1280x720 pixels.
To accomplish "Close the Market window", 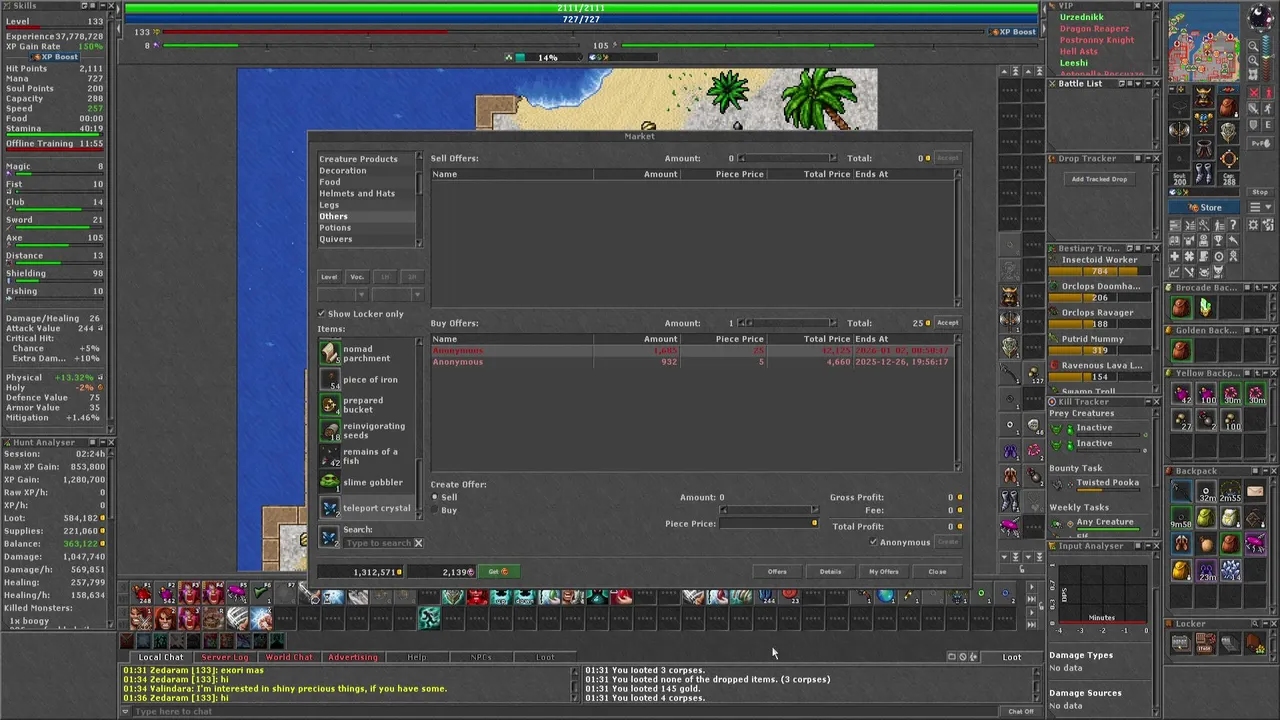I will (x=937, y=572).
